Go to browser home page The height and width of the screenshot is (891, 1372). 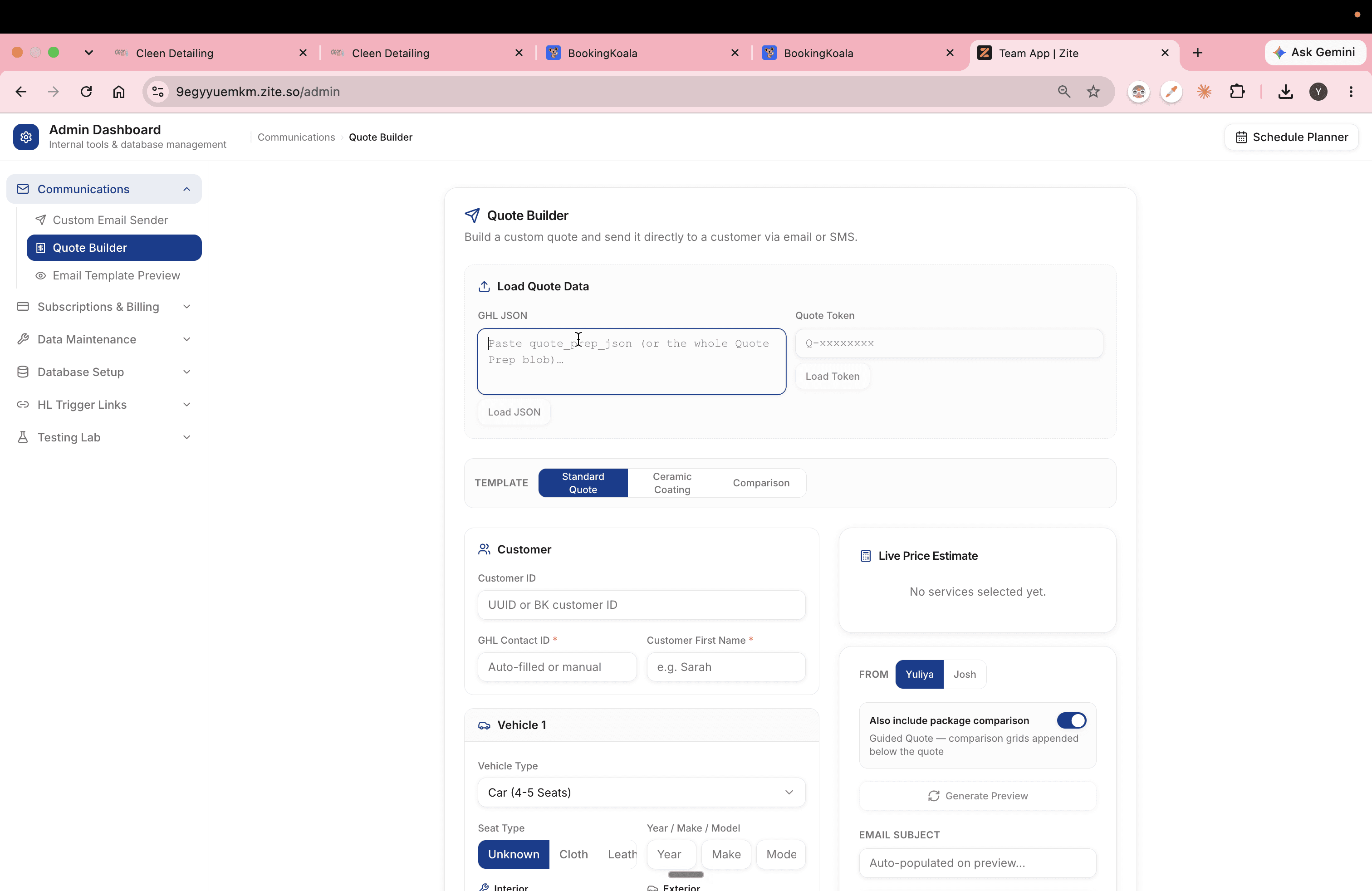[119, 92]
